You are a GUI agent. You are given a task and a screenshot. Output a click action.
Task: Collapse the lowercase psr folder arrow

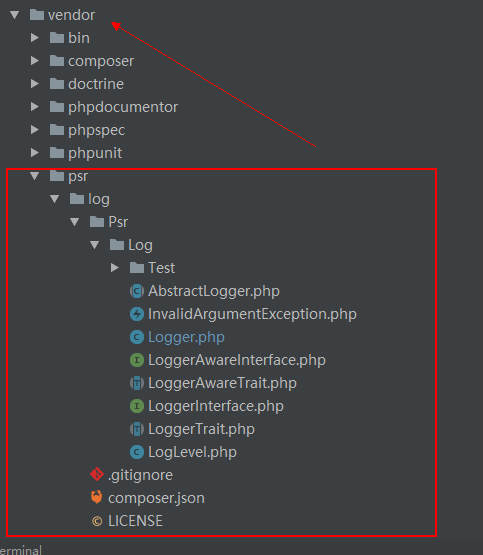(35, 176)
